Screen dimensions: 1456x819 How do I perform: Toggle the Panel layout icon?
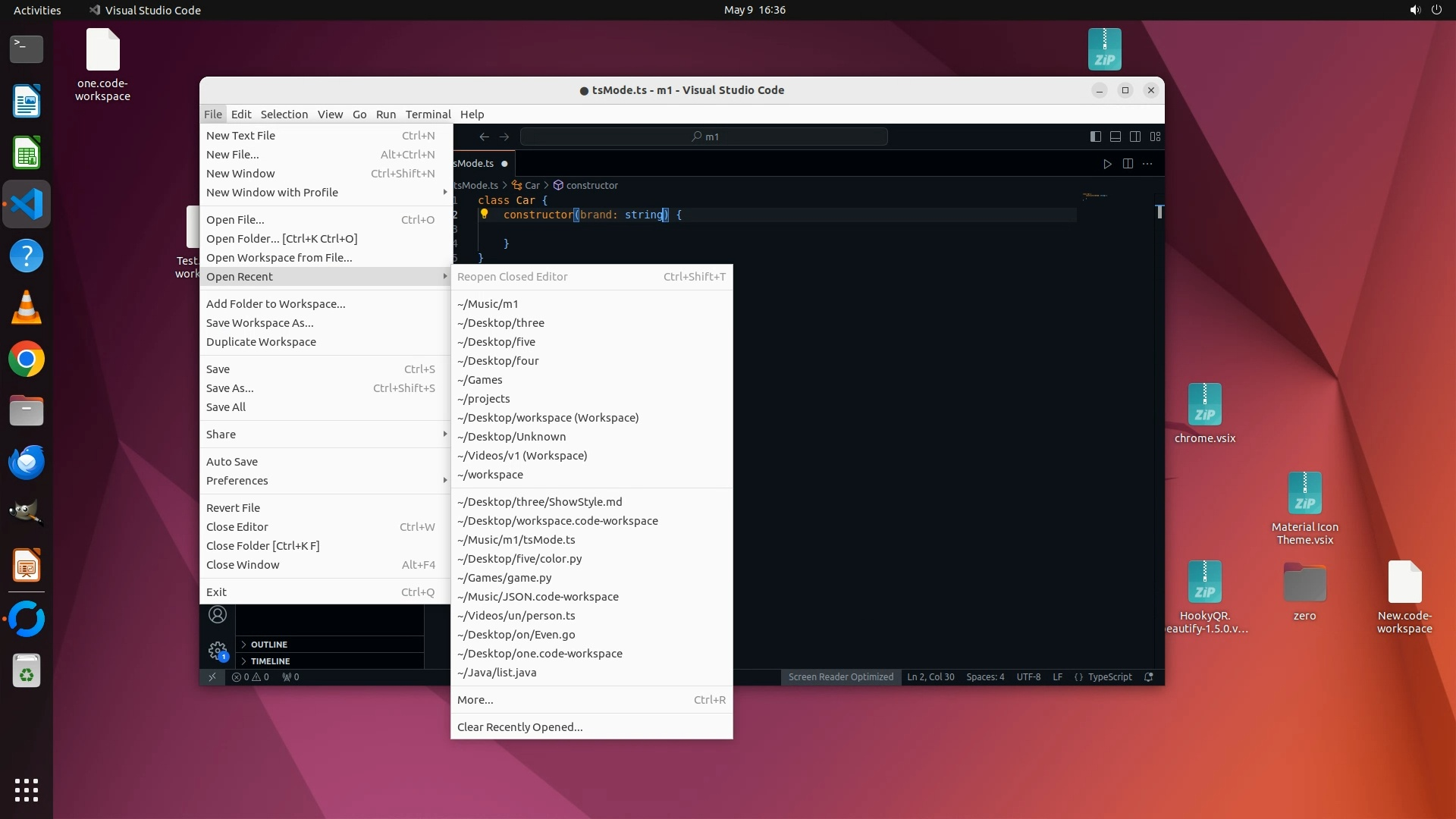(1116, 136)
